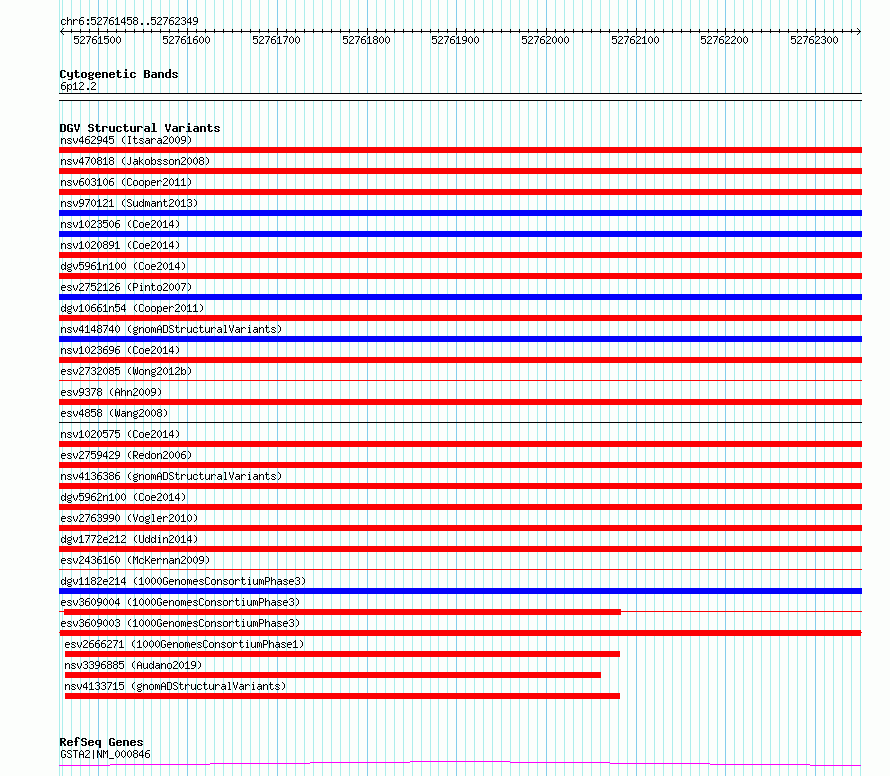
Task: Click the 52761900 ruler position
Action: click(x=455, y=40)
